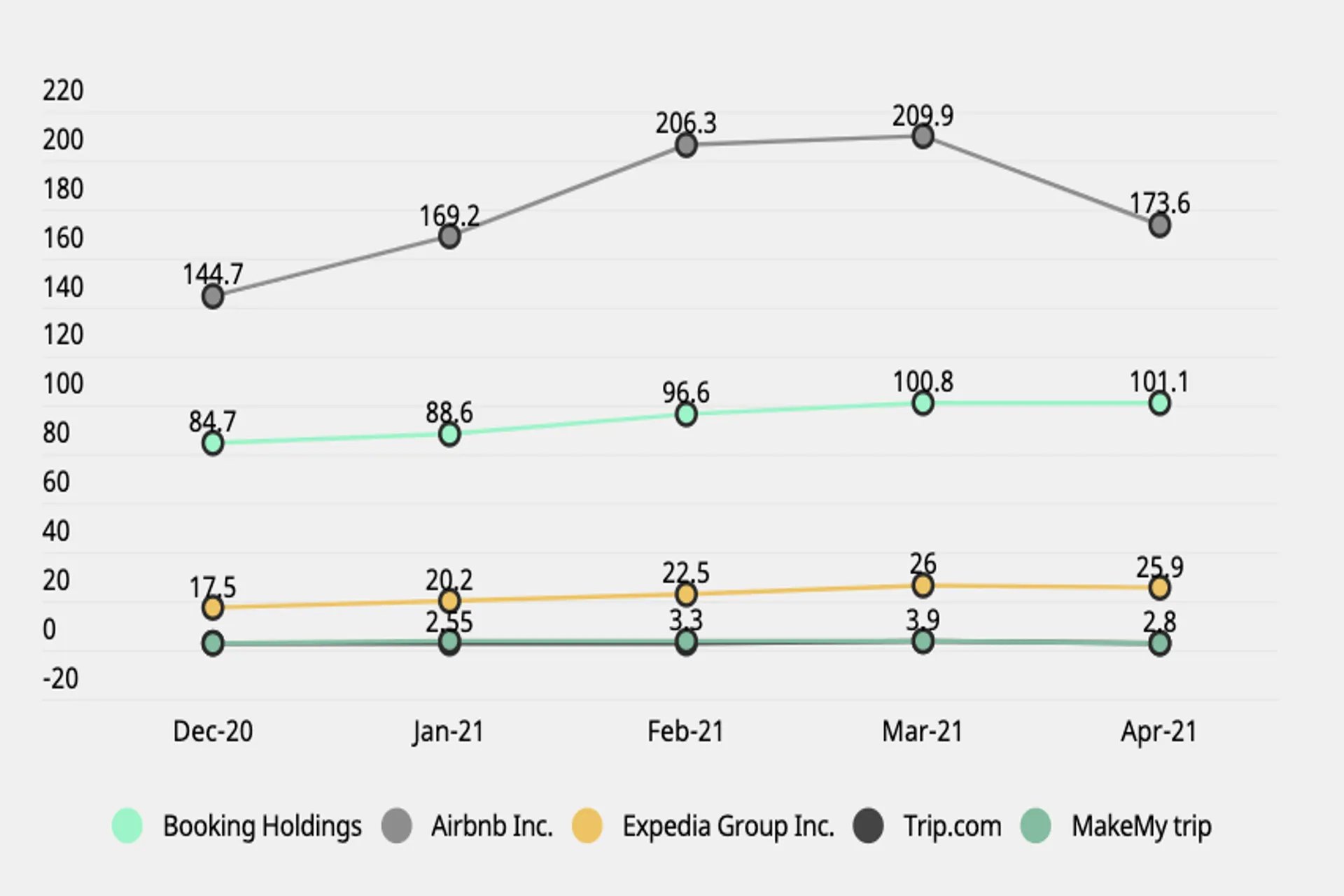Select the Expedia 17.5 data point
Image resolution: width=1344 pixels, height=896 pixels.
coord(213,608)
